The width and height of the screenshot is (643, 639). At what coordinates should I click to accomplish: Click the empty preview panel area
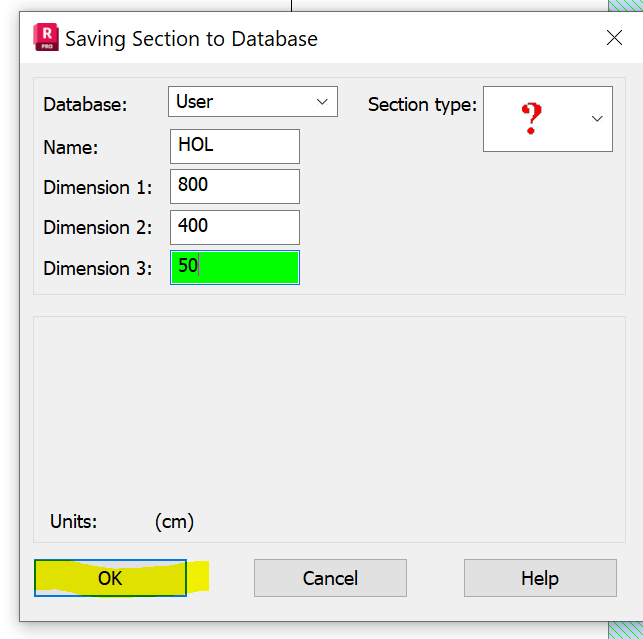tap(329, 410)
